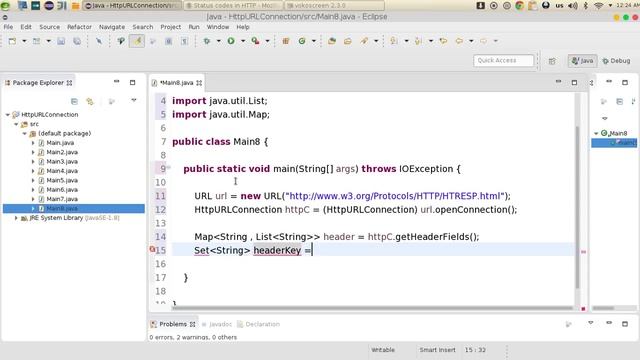Click the Chrome icon in system tray

[519, 5]
